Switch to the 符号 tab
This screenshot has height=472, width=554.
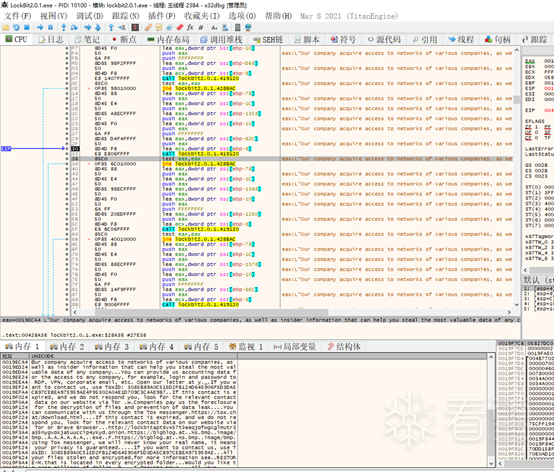(343, 40)
